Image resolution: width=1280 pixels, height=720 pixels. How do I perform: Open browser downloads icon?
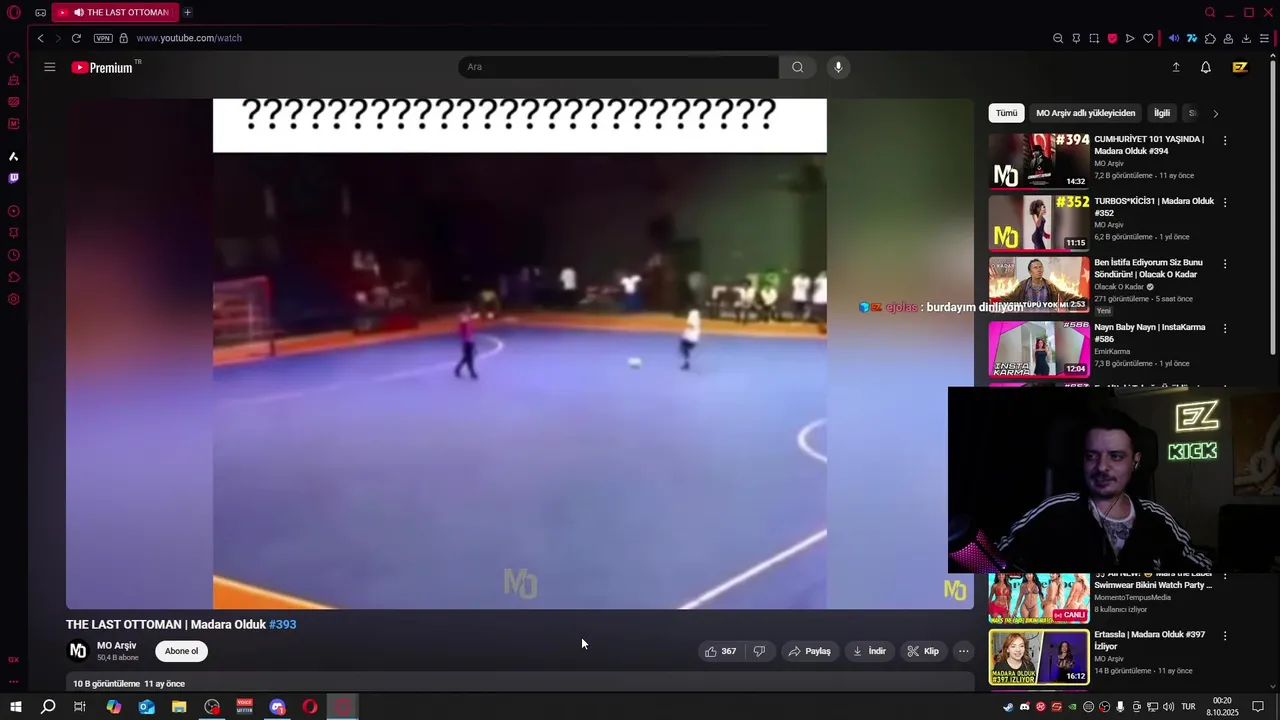click(x=1246, y=38)
